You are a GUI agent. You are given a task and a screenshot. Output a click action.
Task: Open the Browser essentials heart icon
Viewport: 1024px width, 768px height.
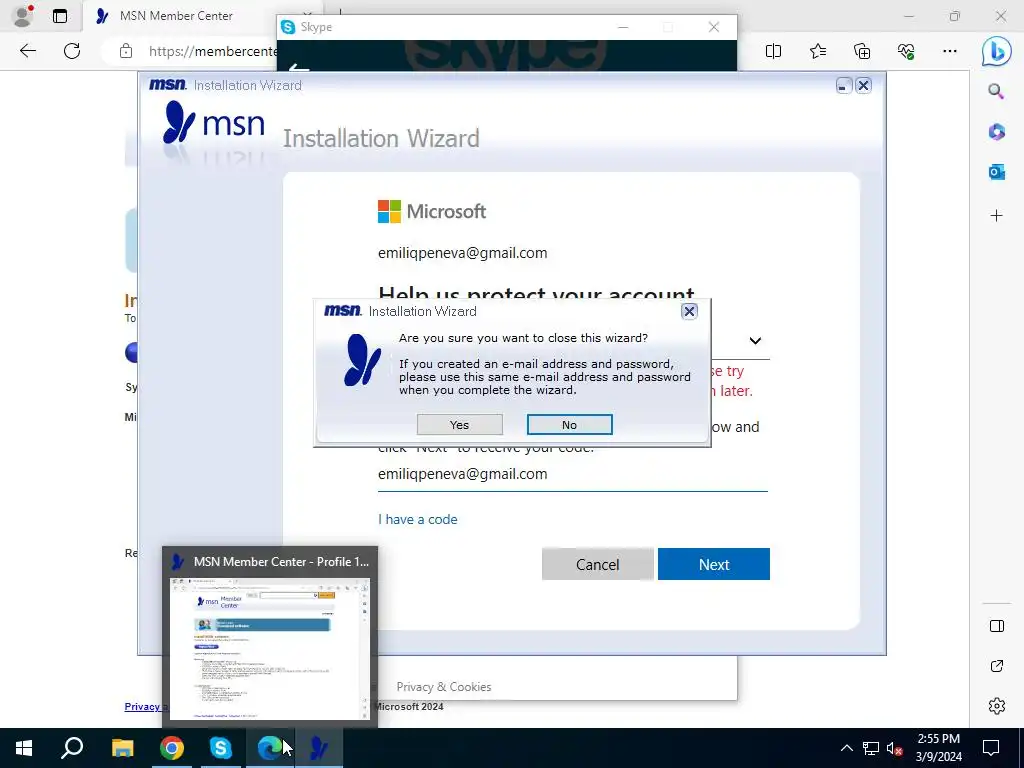[906, 51]
